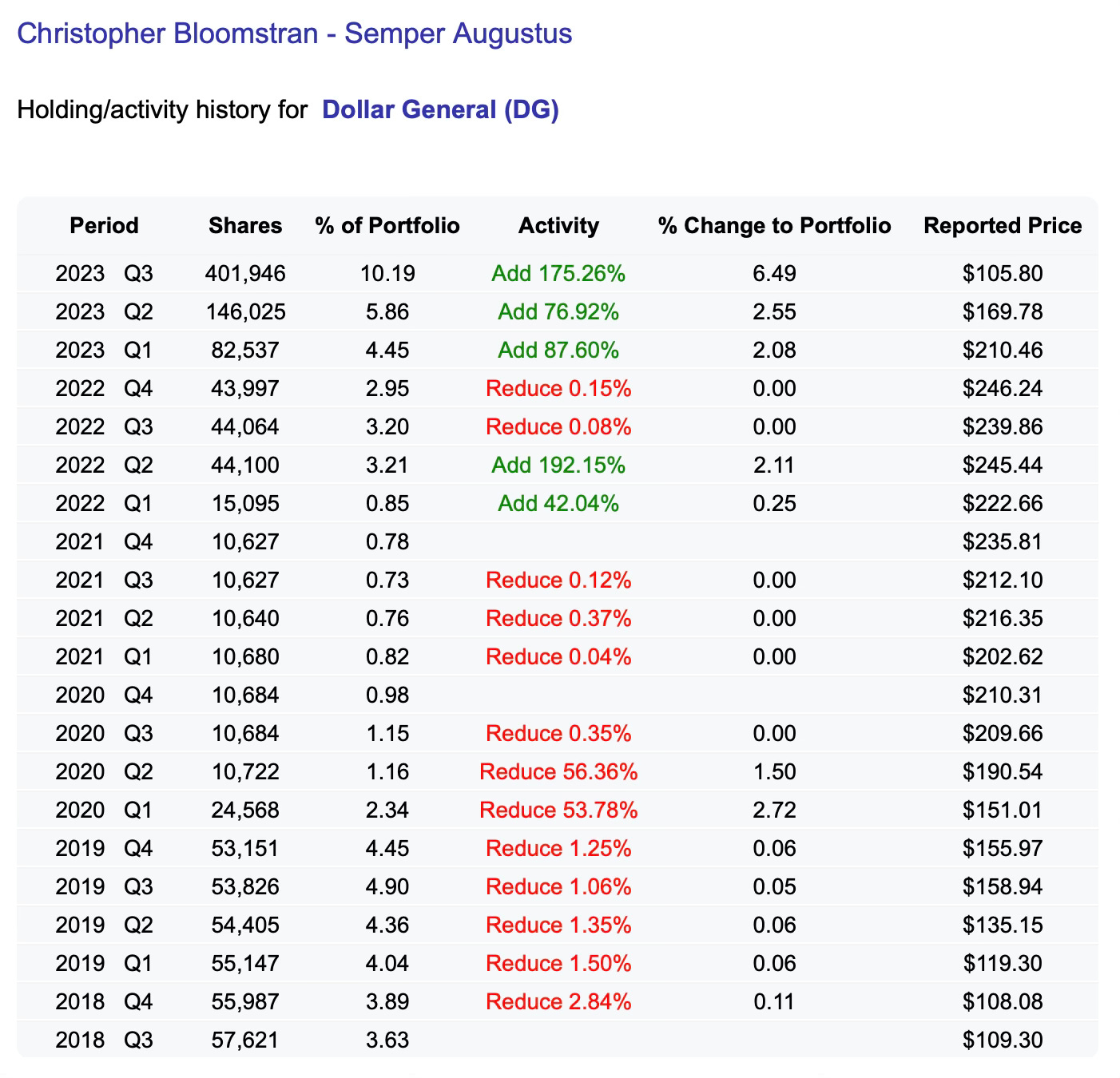1120x1078 pixels.
Task: Select the Reduce 2.84% activity entry
Action: click(558, 1002)
